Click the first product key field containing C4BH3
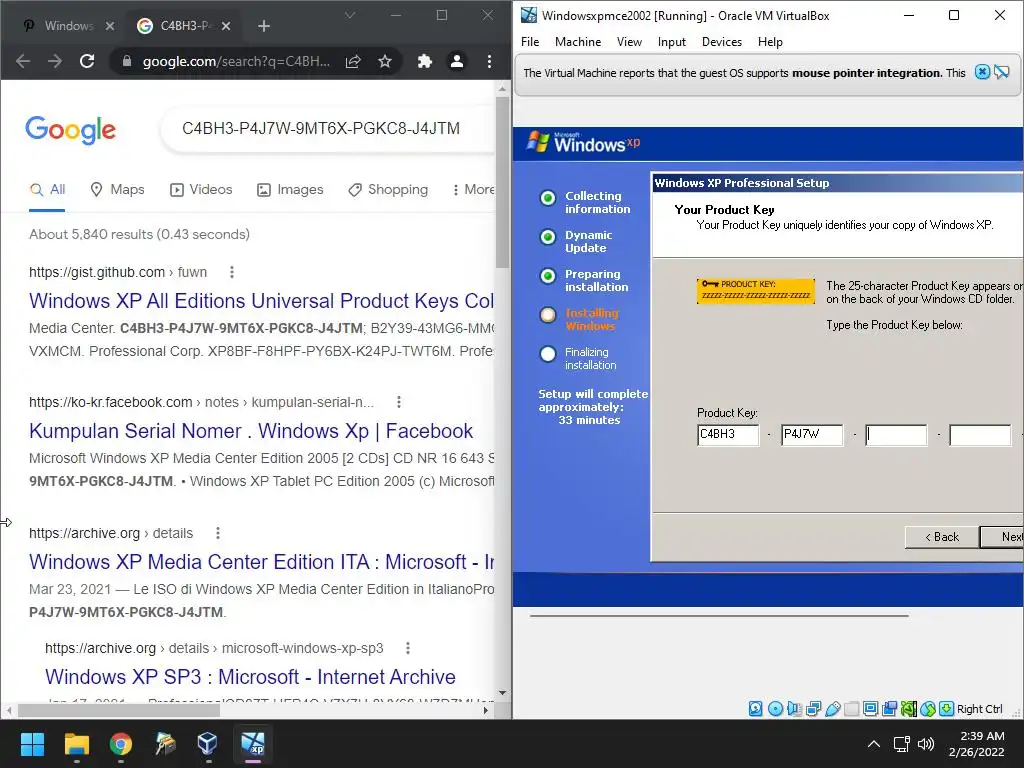The width and height of the screenshot is (1024, 768). tap(728, 434)
